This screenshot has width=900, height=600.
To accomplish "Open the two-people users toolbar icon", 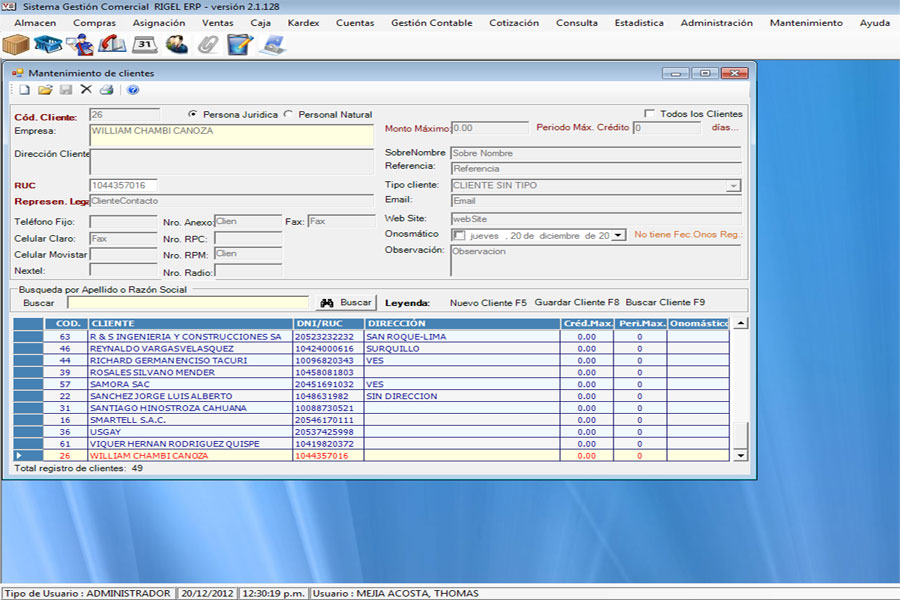I will pyautogui.click(x=177, y=44).
